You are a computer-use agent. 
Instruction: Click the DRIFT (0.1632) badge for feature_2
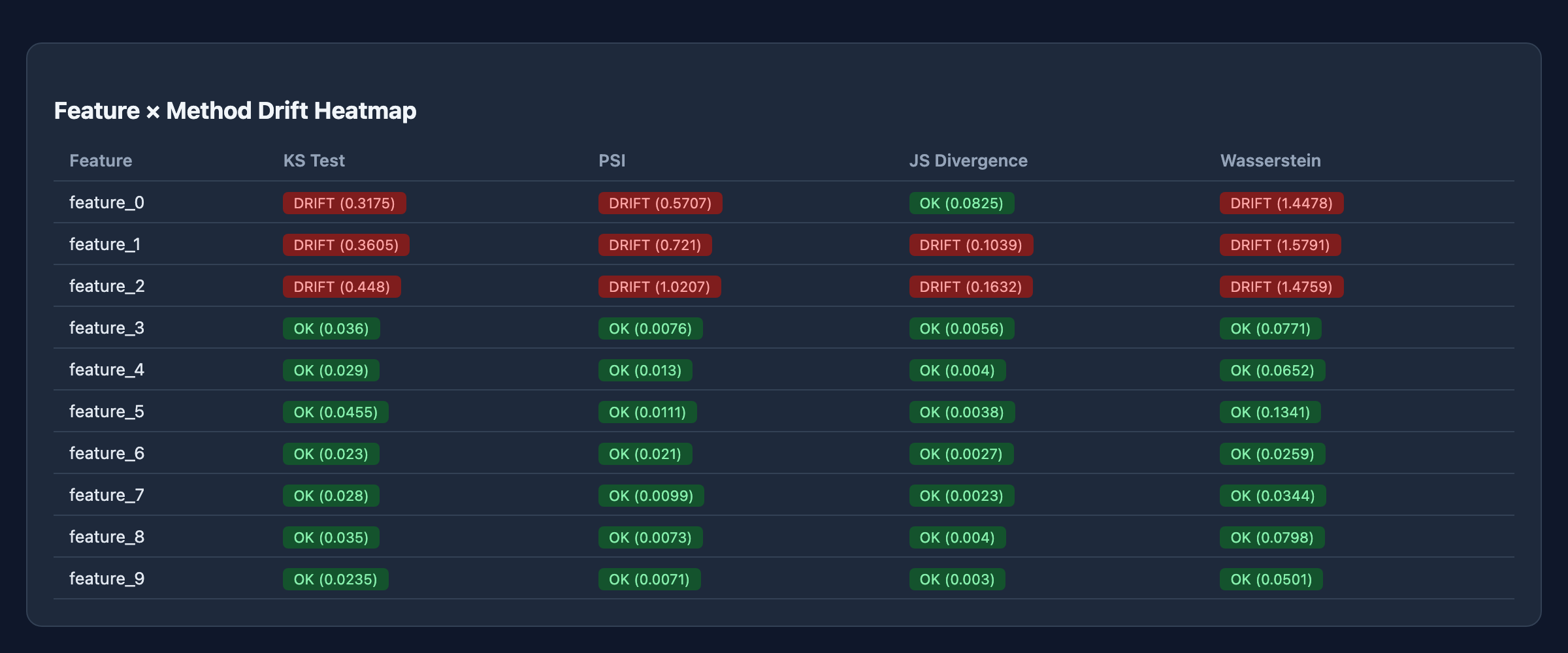(x=971, y=287)
